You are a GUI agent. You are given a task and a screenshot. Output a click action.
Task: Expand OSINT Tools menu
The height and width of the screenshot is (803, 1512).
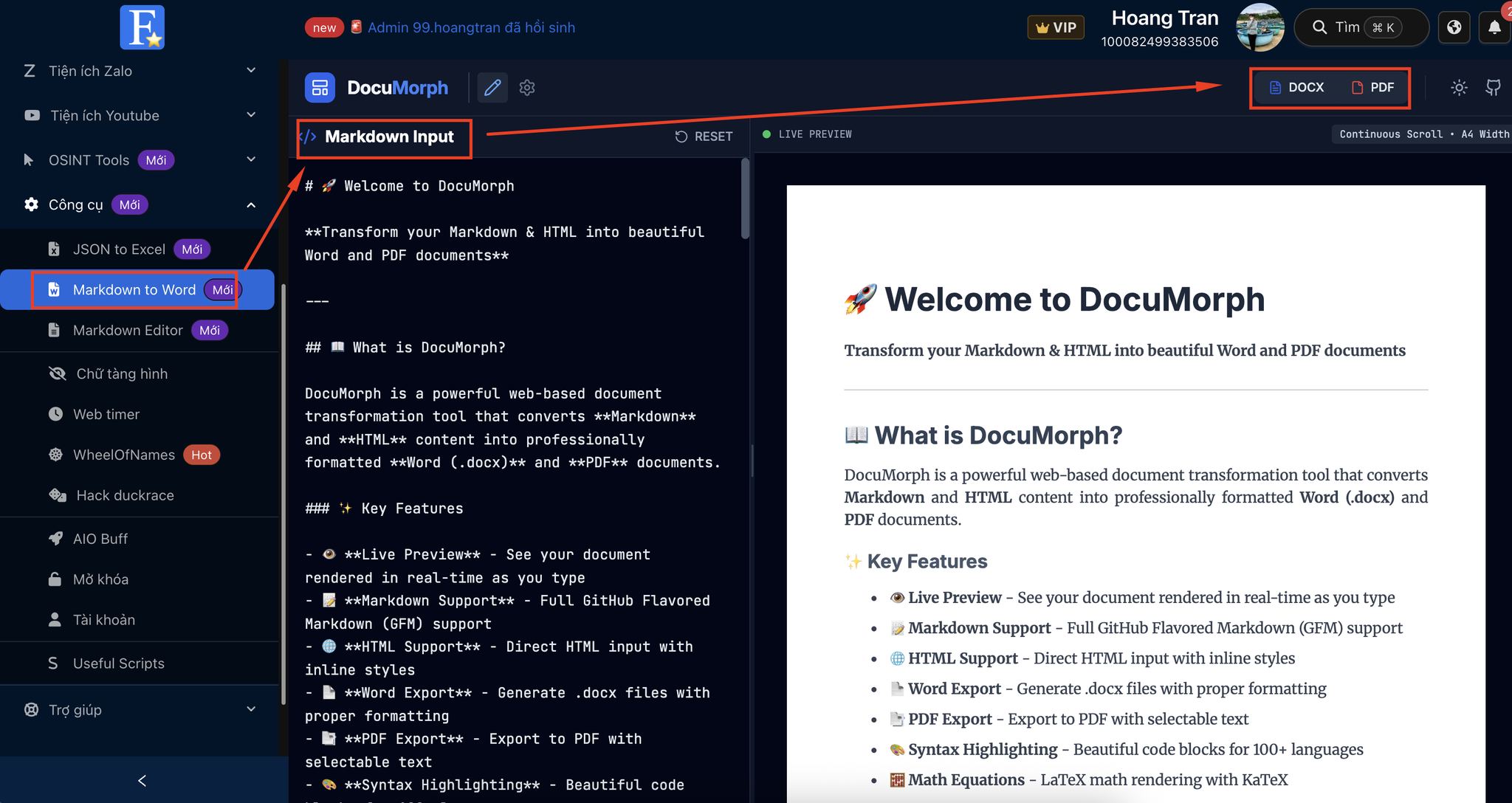click(140, 160)
